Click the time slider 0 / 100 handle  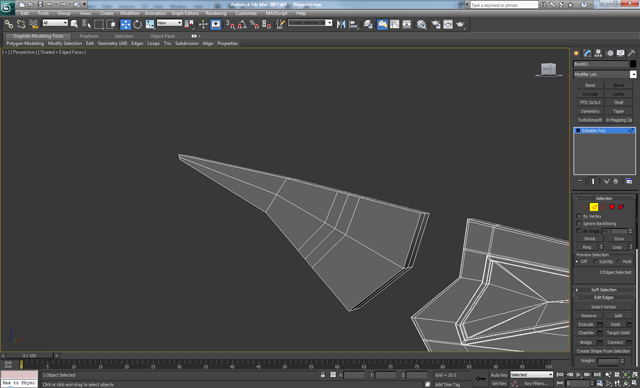click(x=29, y=356)
